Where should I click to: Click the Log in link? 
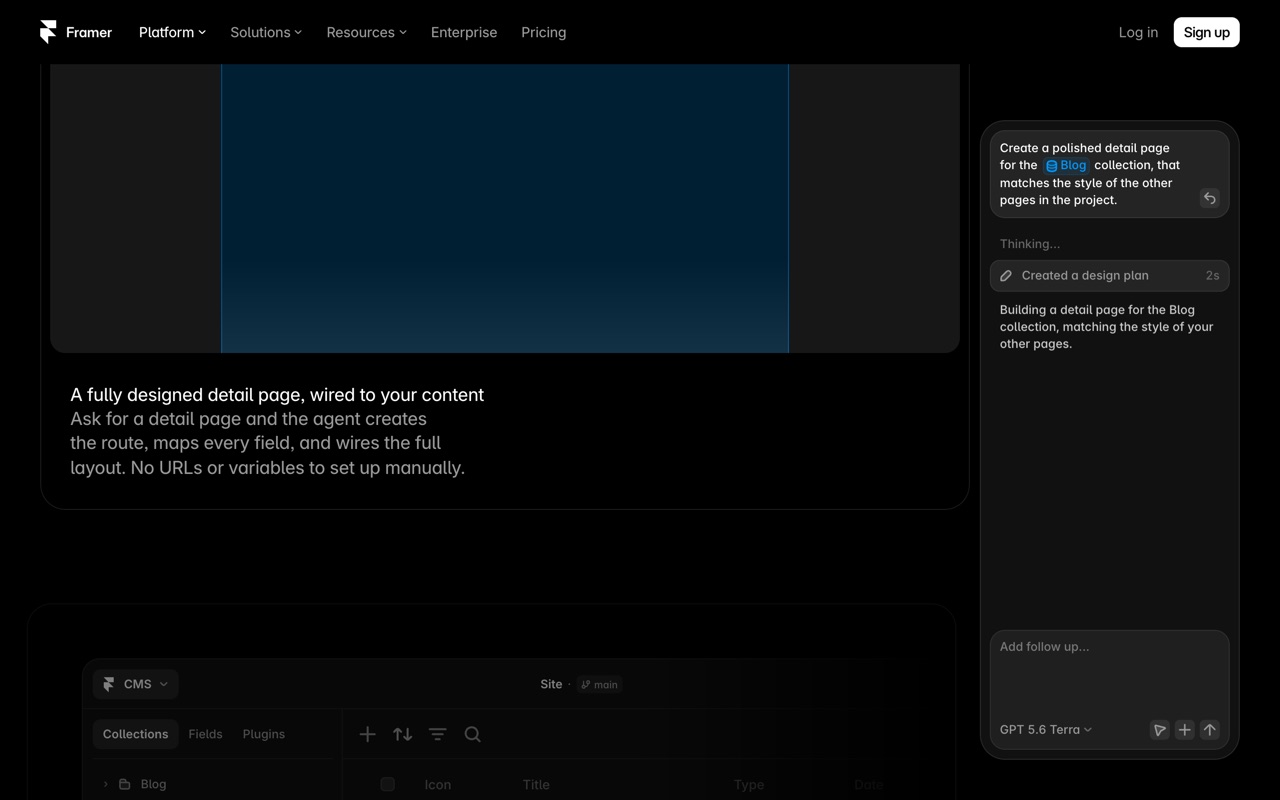click(x=1138, y=32)
